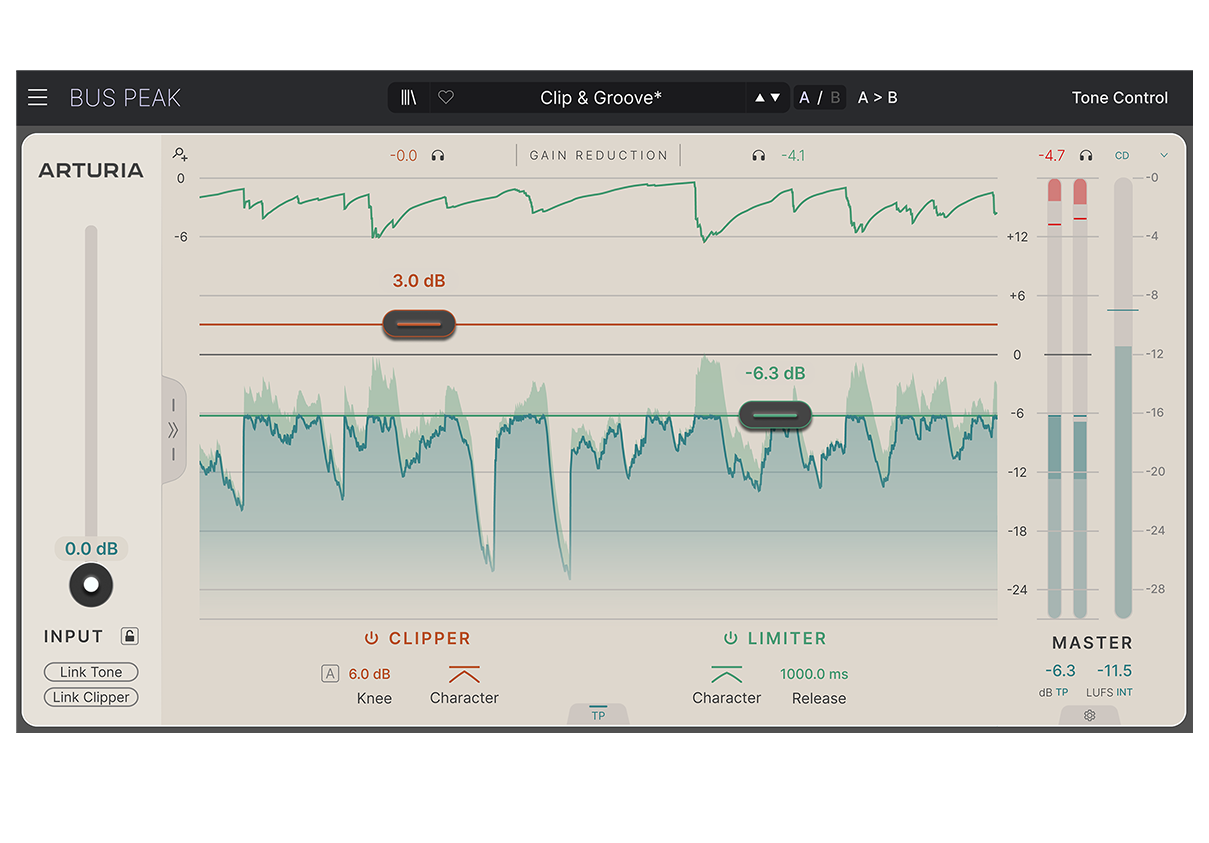Click the master output headphone icon
Viewport: 1209px width, 843px height.
(1086, 156)
